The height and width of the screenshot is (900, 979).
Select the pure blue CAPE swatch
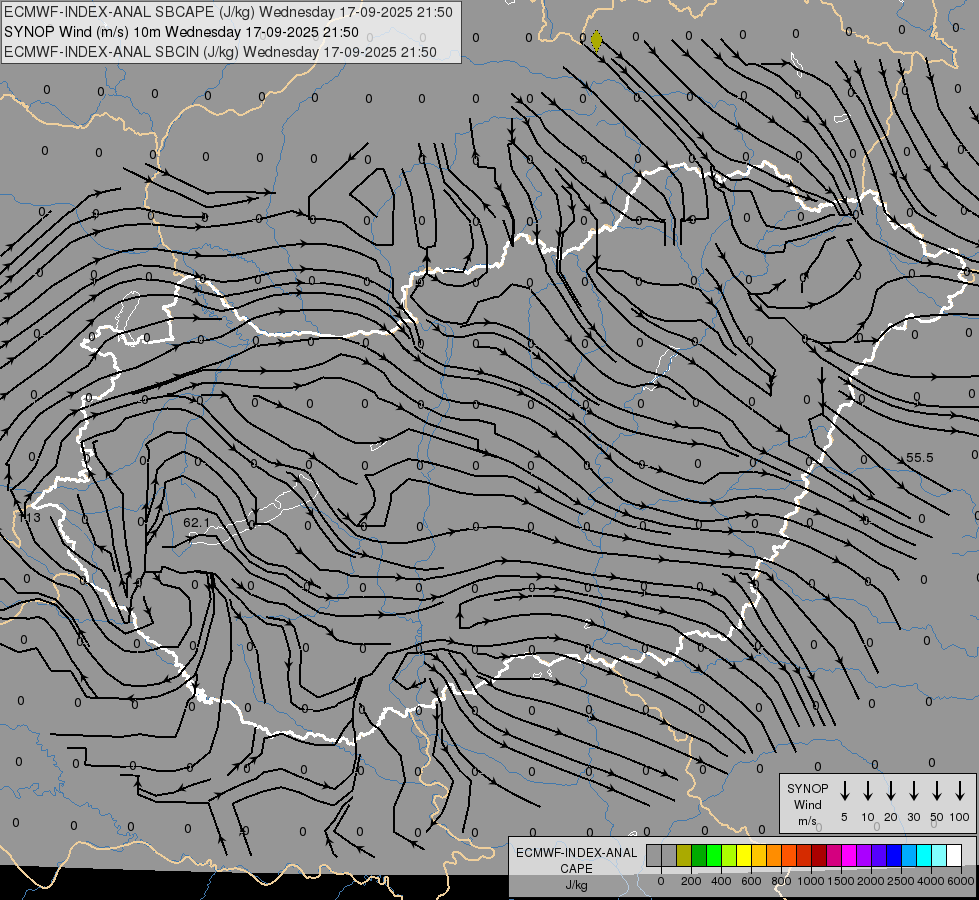pyautogui.click(x=895, y=855)
